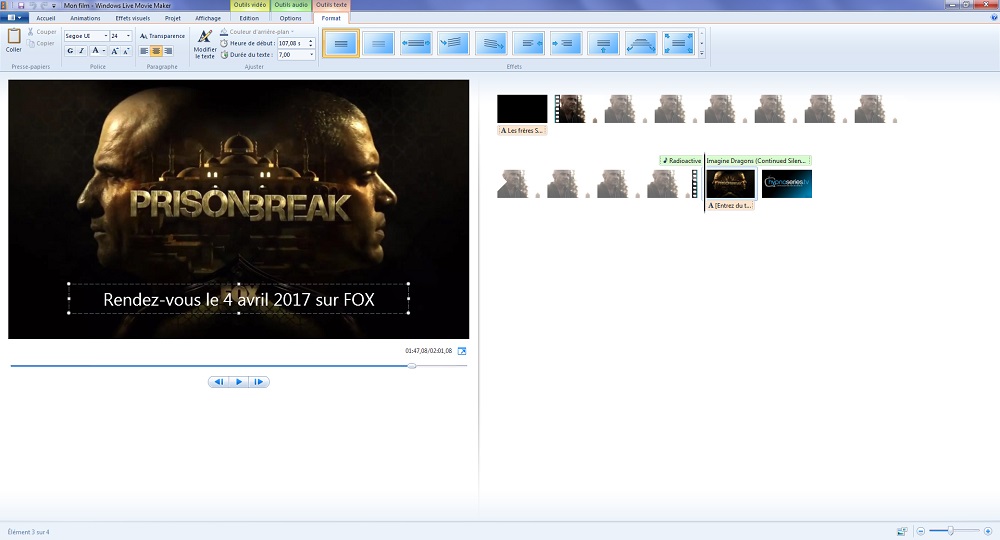
Task: Select the stretch horizontal text effect
Action: click(416, 43)
